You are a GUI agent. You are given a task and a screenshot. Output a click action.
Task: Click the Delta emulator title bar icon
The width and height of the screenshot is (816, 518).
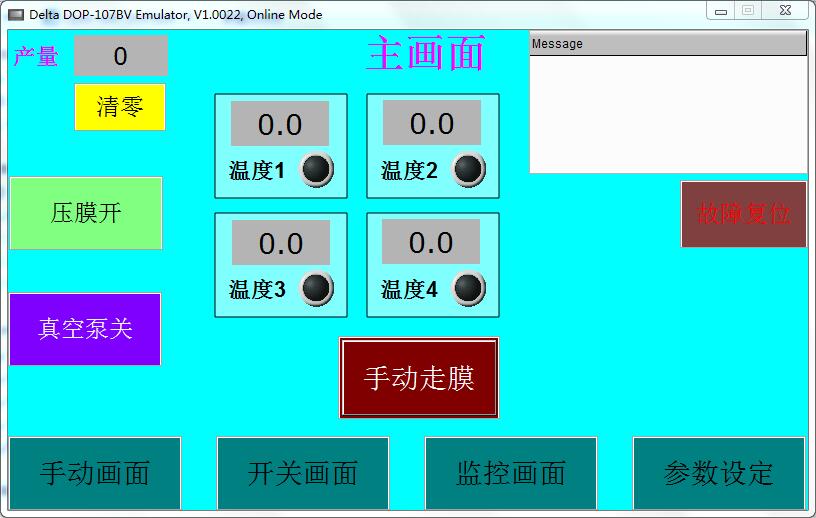(15, 15)
